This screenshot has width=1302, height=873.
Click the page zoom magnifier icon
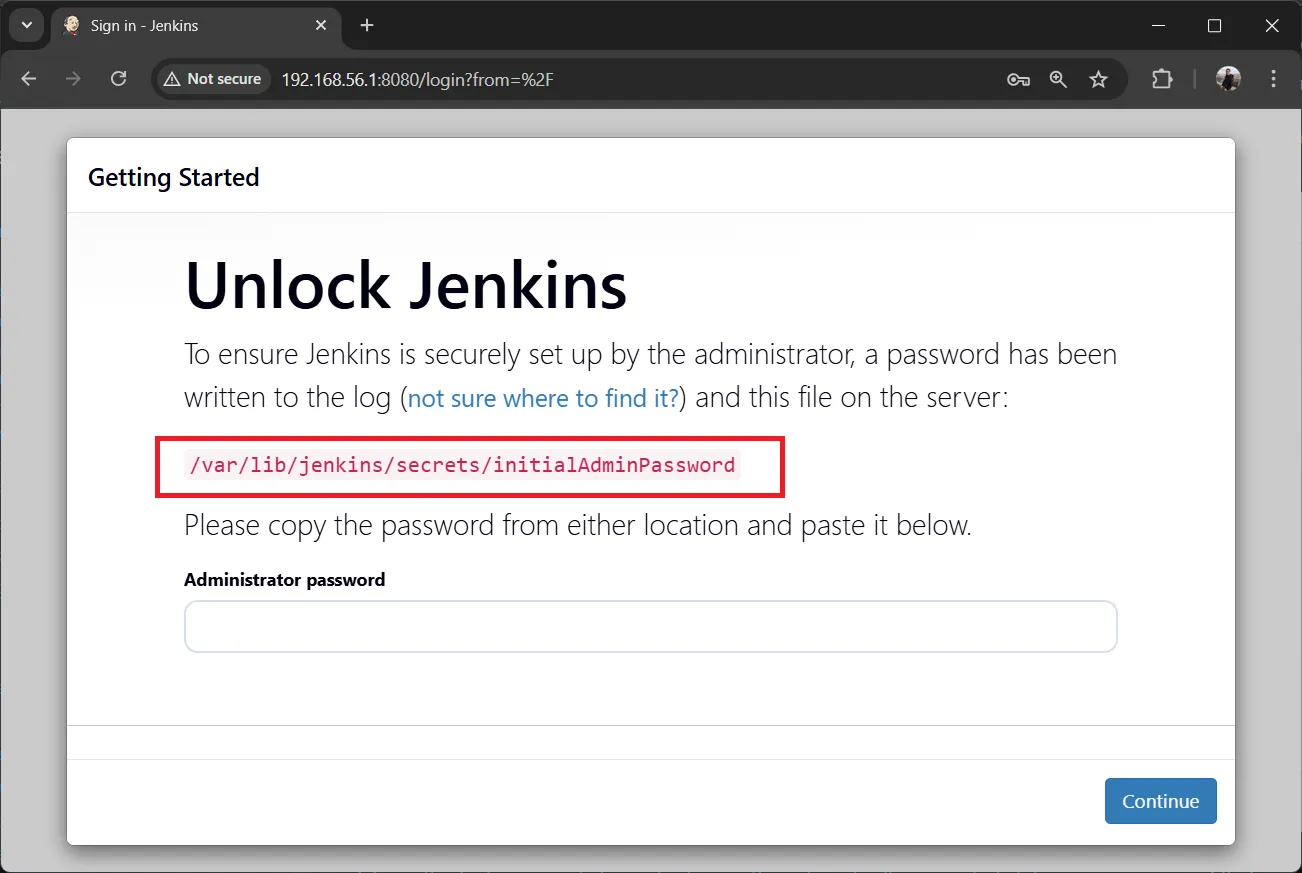point(1058,79)
